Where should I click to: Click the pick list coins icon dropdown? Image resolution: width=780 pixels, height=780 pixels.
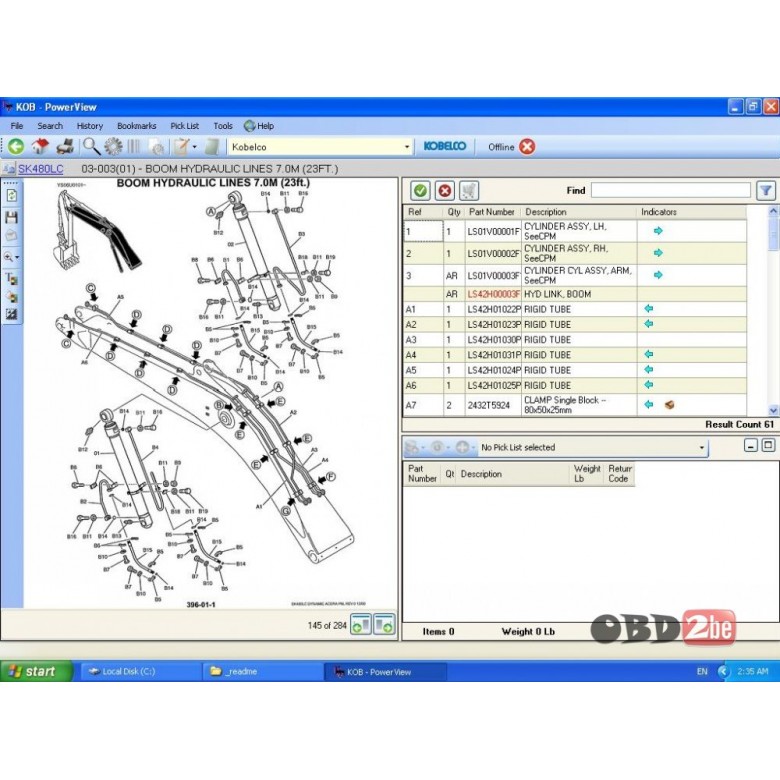pyautogui.click(x=414, y=447)
